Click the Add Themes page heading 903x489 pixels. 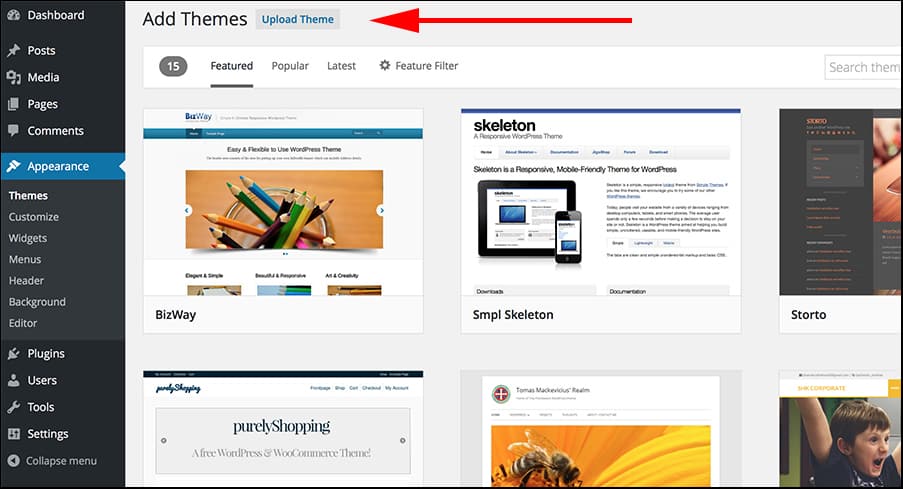click(195, 19)
